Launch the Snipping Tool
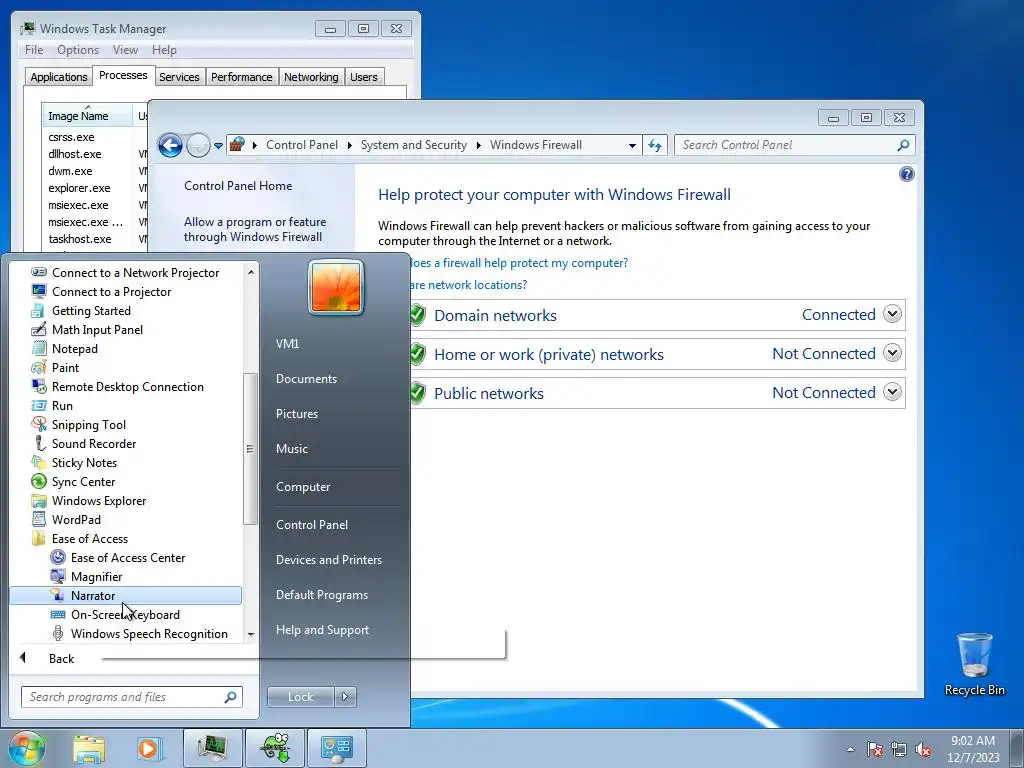Screen dimensions: 1024x768 click(x=88, y=425)
